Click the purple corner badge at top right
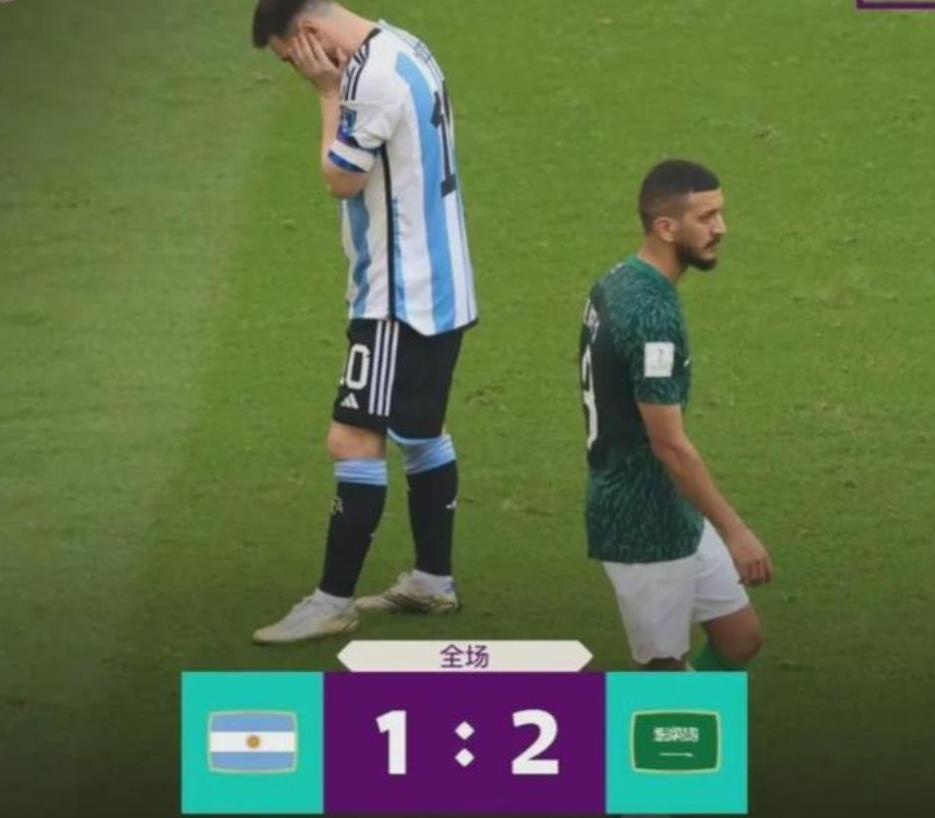The width and height of the screenshot is (935, 818). coord(895,4)
